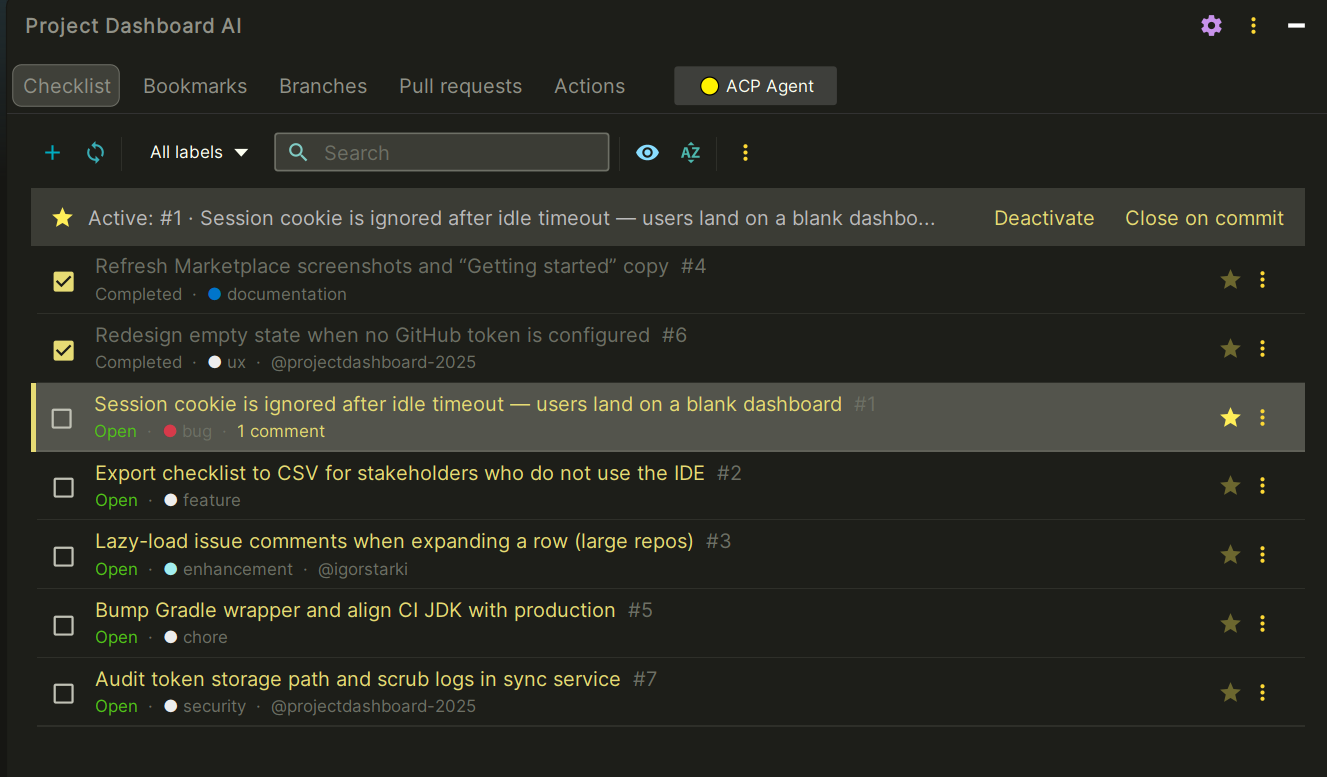Check the Audit token storage path checkbox

(x=63, y=693)
